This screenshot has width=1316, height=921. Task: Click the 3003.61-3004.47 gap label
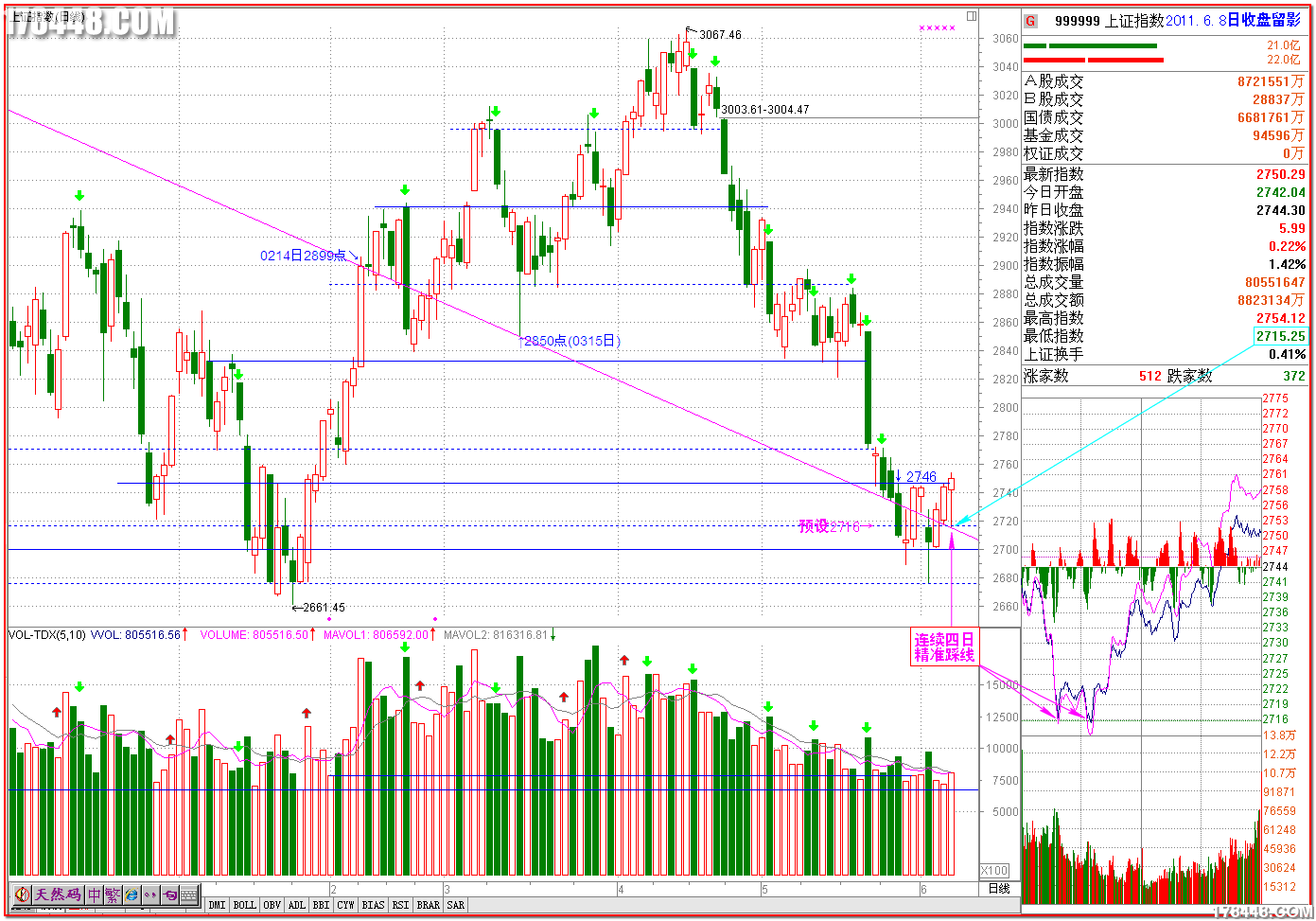click(x=765, y=110)
